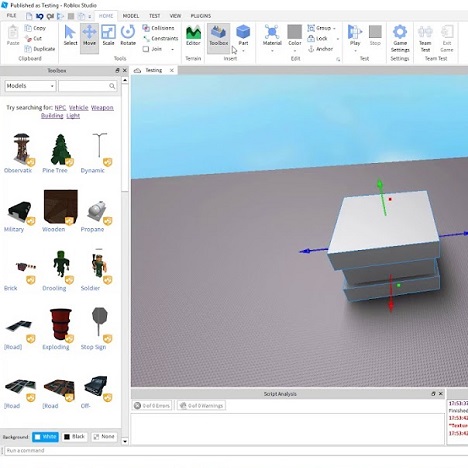Anchor the selected part

tap(320, 49)
